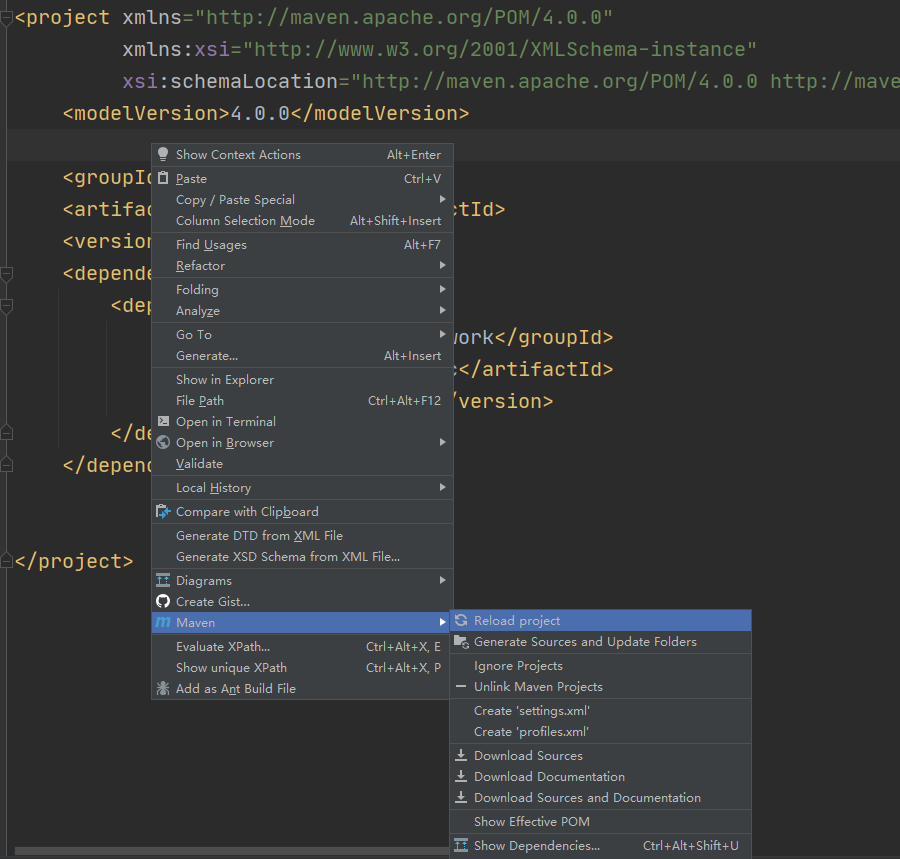
Task: Click the Diagrams icon in the context menu
Action: [x=163, y=580]
